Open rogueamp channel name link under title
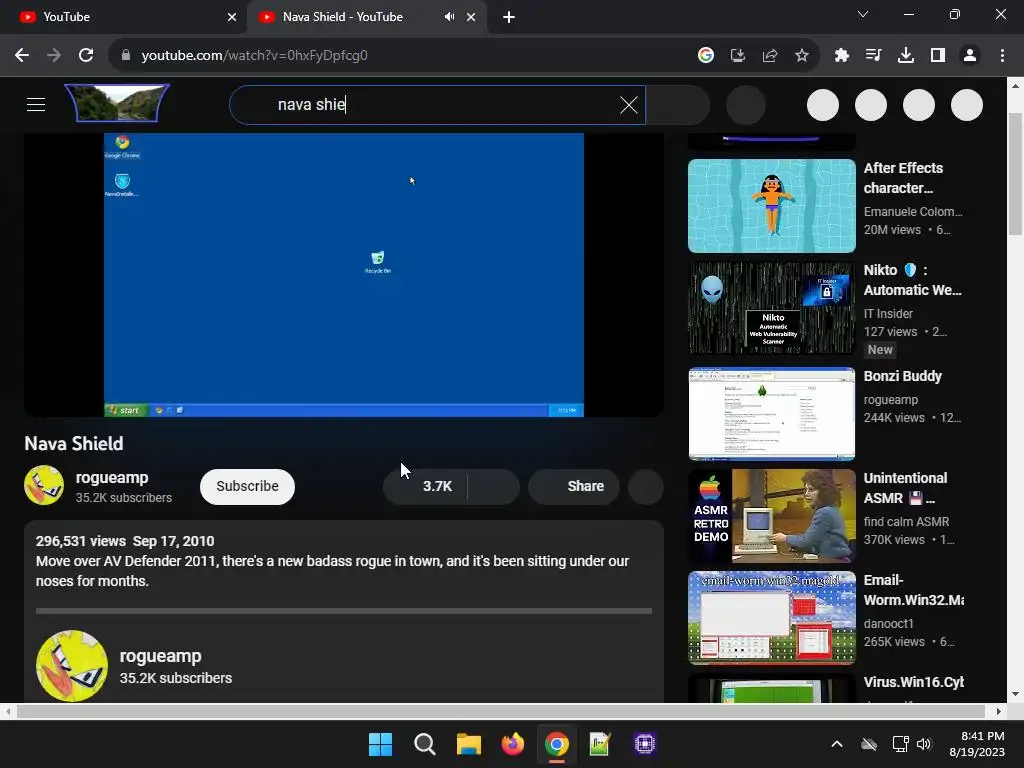This screenshot has width=1024, height=768. coord(112,477)
